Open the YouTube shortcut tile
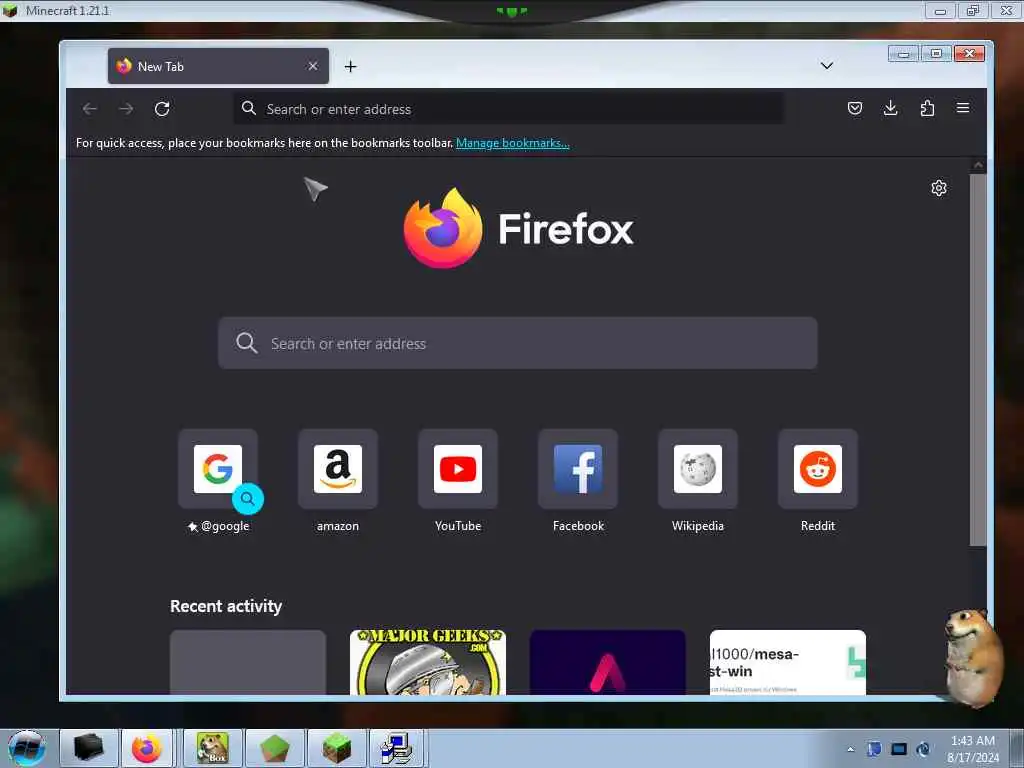Viewport: 1024px width, 768px height. click(458, 469)
